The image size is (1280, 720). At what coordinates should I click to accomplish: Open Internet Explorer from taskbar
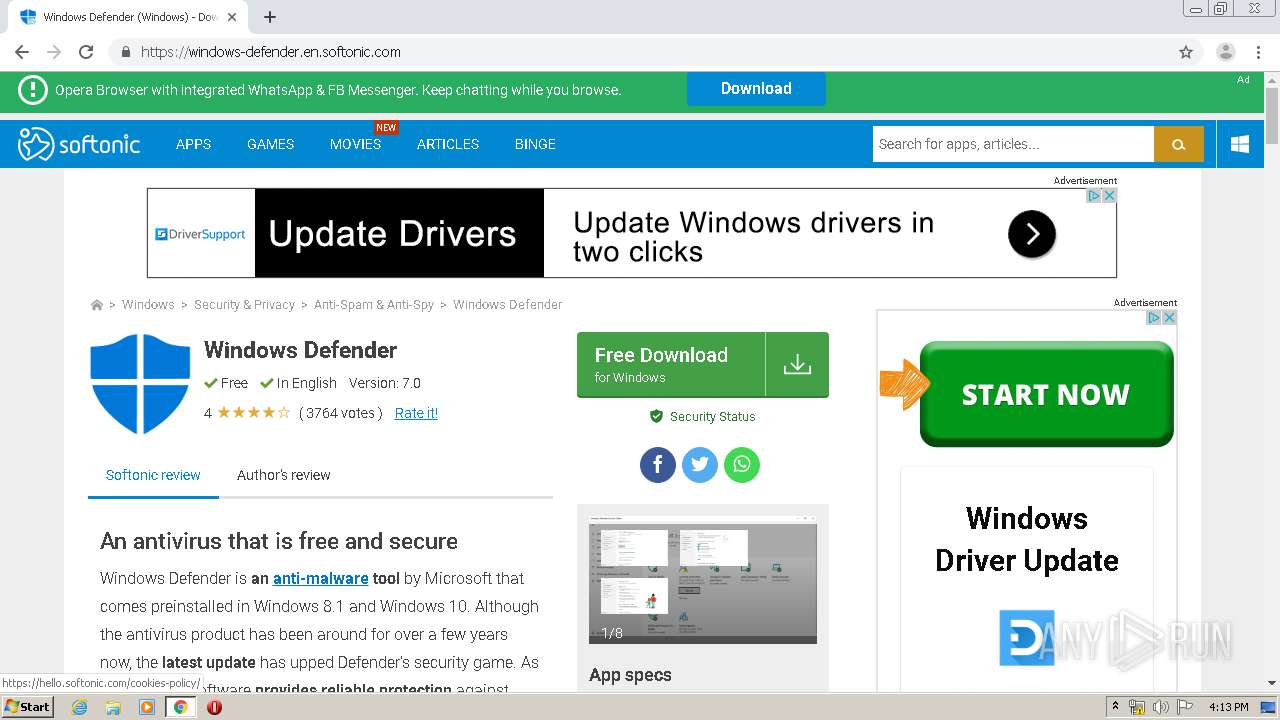(x=80, y=707)
